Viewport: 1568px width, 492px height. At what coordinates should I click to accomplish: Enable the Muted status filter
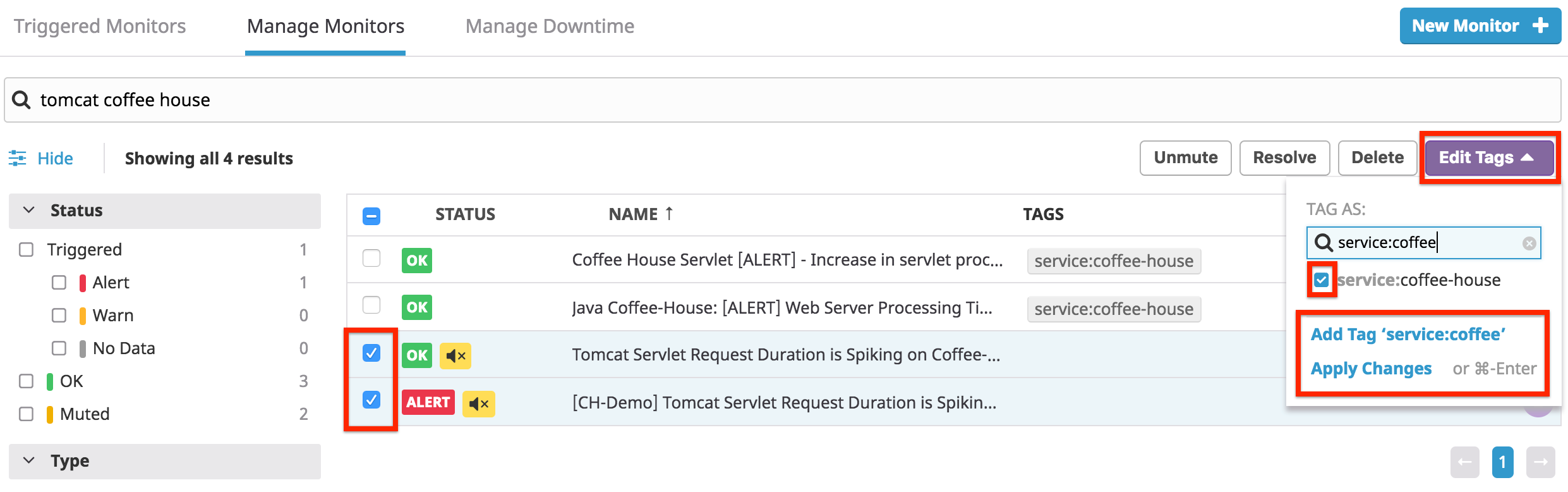(x=27, y=414)
